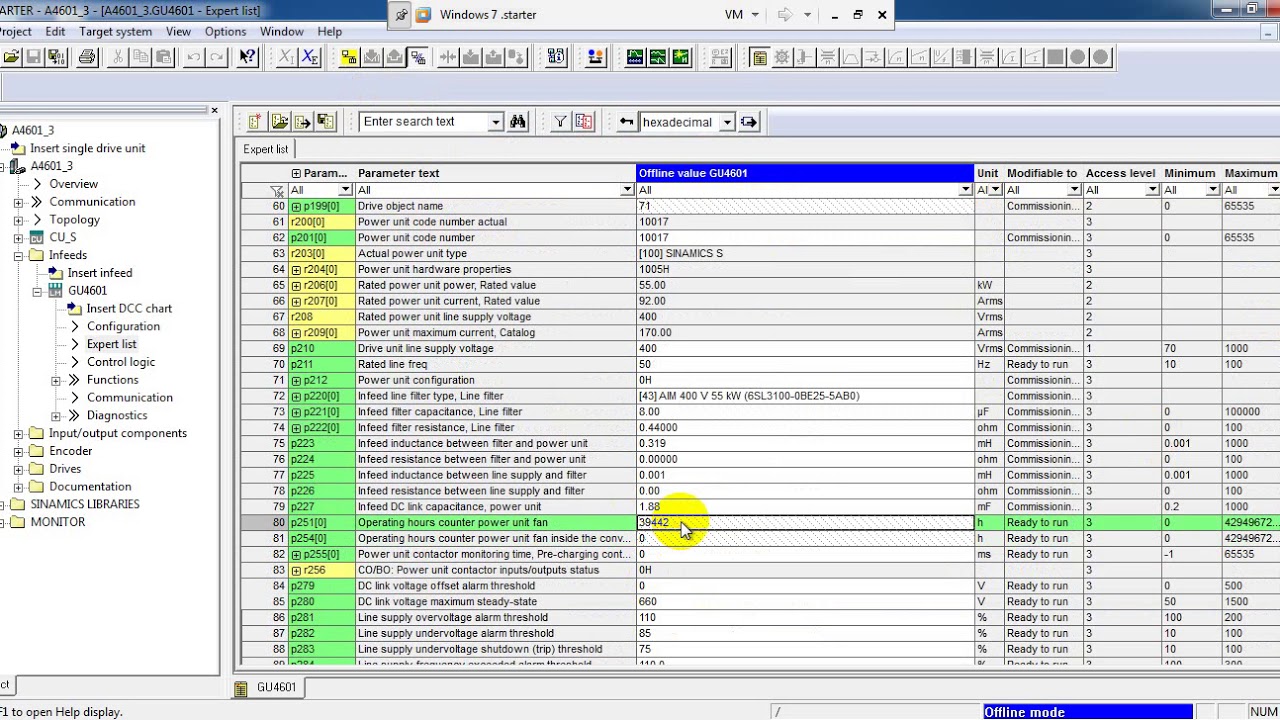Select Topology in project tree
Screen dimensions: 1280x720
tap(75, 220)
